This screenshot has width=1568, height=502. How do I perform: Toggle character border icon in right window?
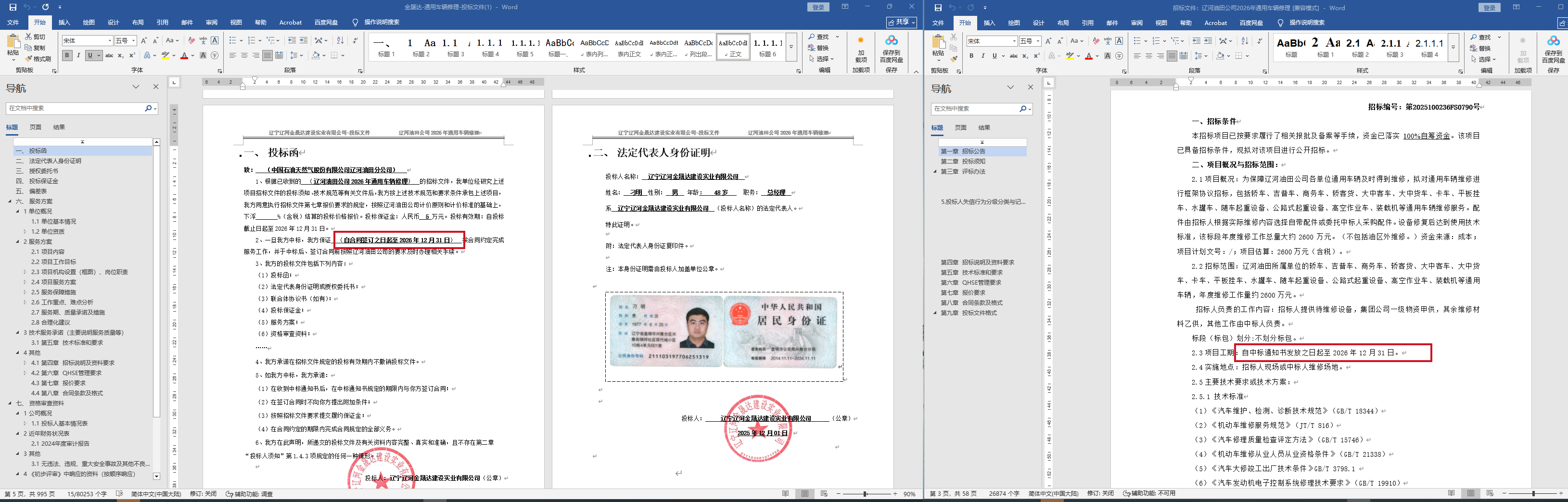[1119, 41]
